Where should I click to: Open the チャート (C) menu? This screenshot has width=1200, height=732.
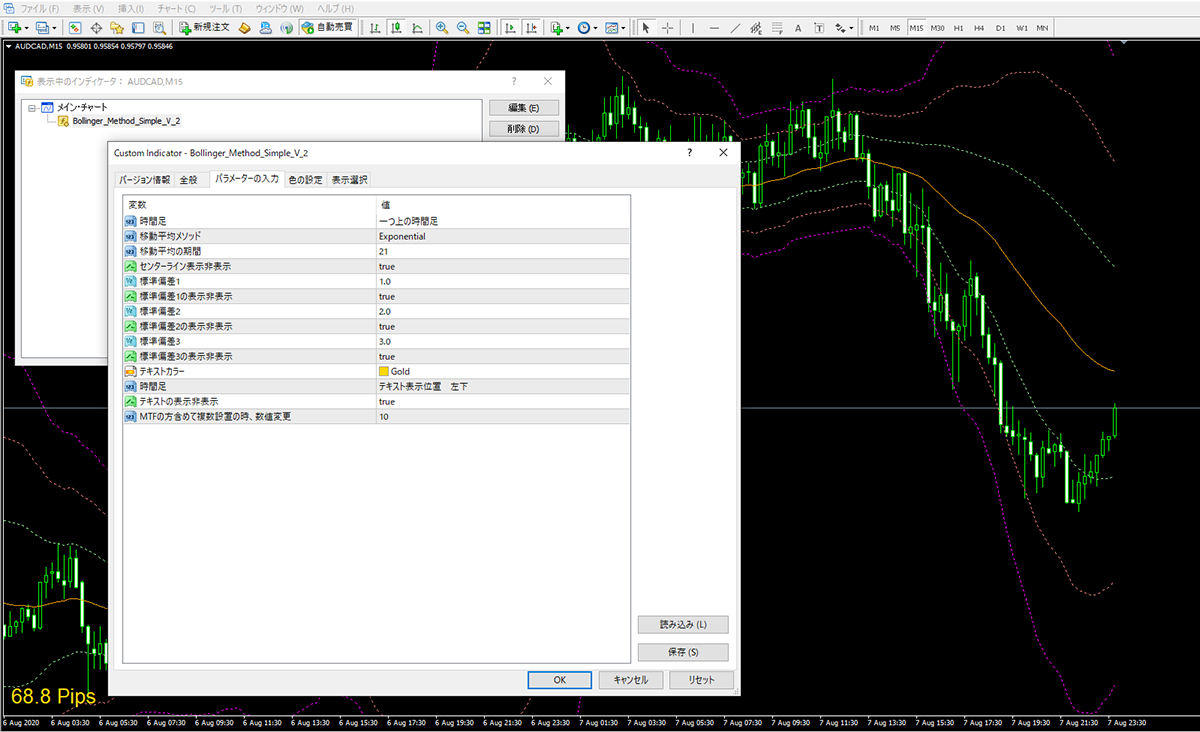pyautogui.click(x=177, y=8)
